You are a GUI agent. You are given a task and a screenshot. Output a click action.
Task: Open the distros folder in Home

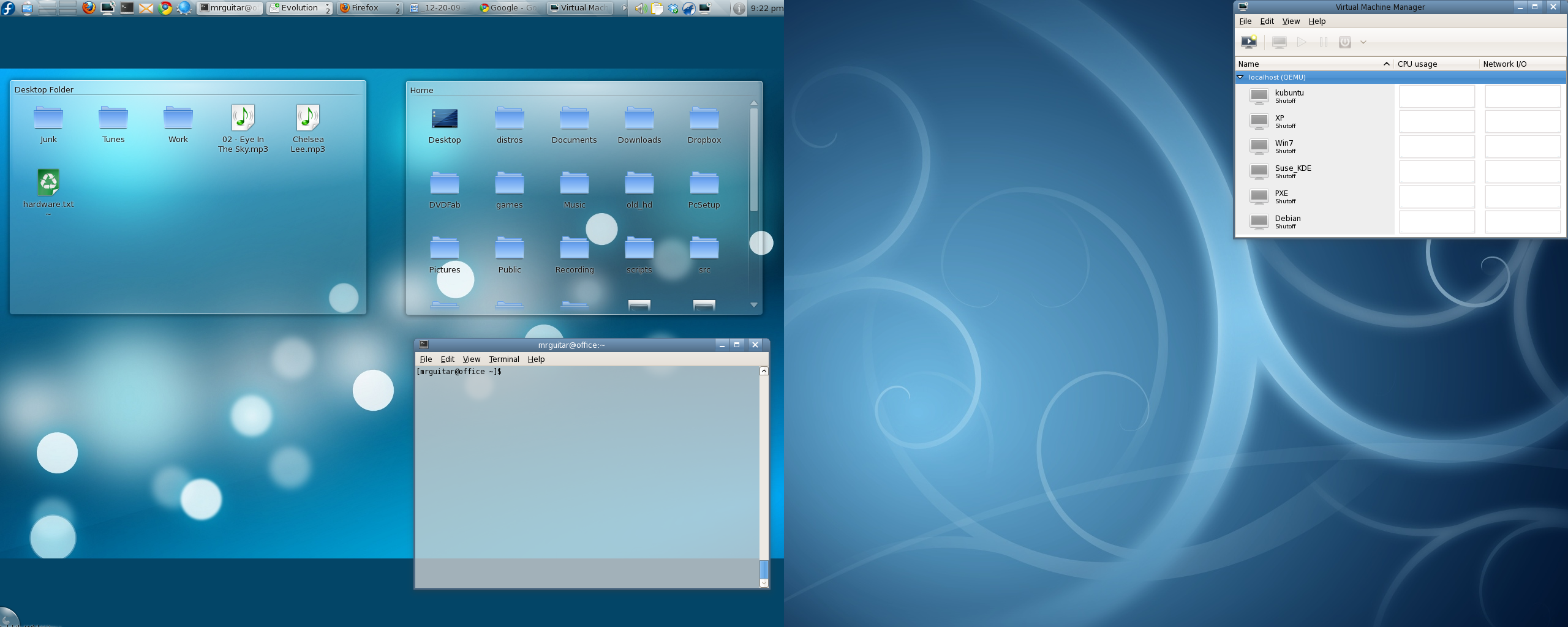click(x=510, y=125)
